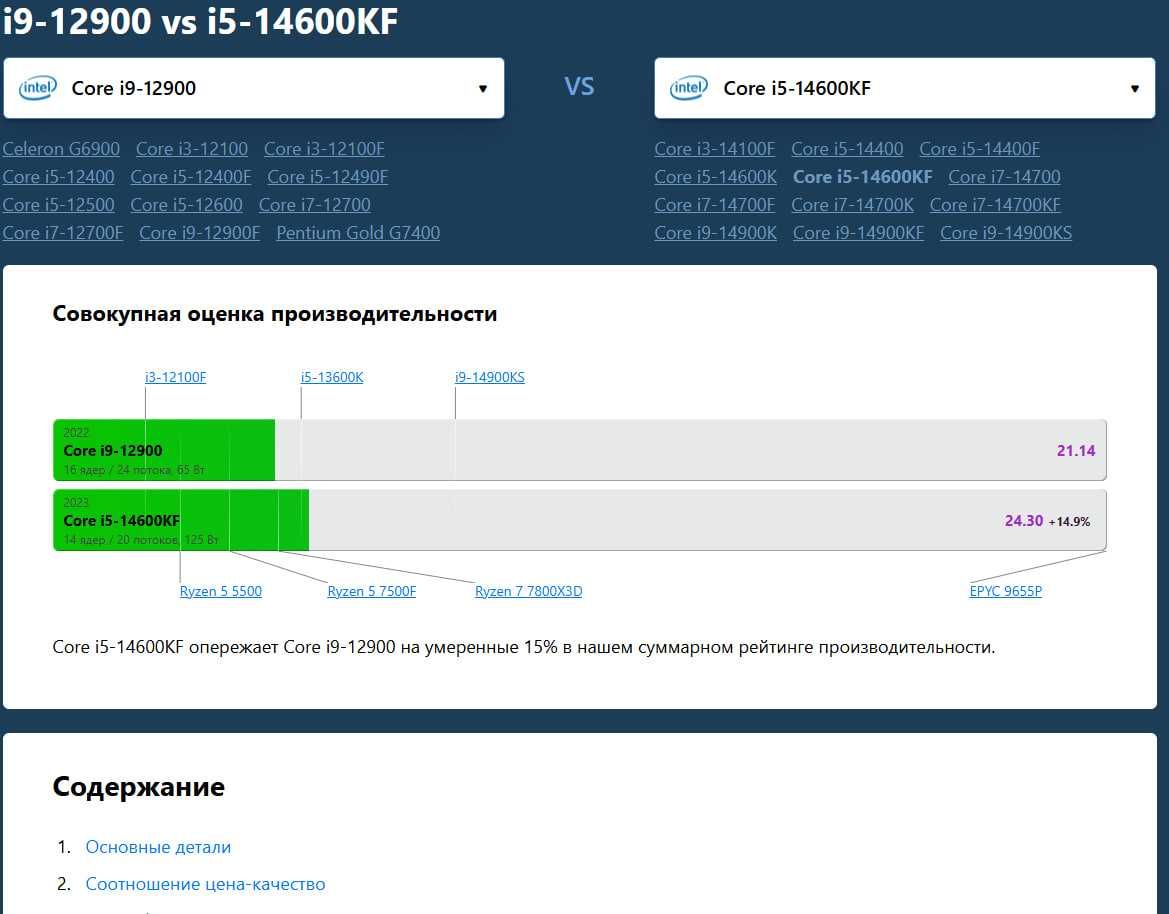The width and height of the screenshot is (1169, 914).
Task: Click Intel logo beside Core i9-12900
Action: (38, 88)
